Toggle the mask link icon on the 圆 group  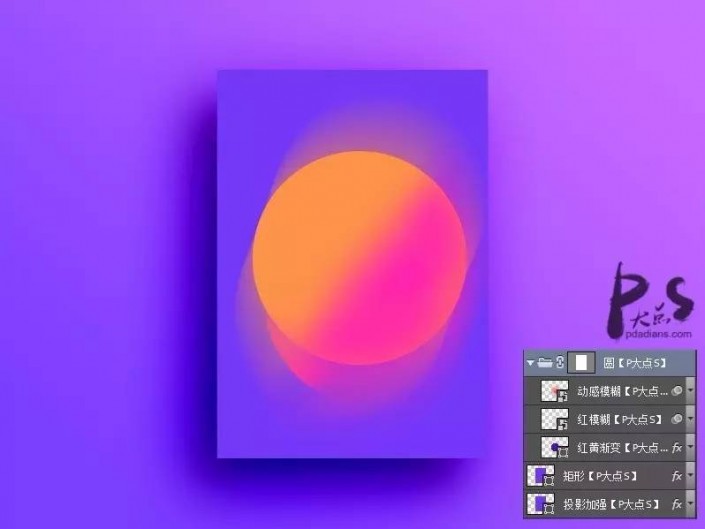coord(560,362)
